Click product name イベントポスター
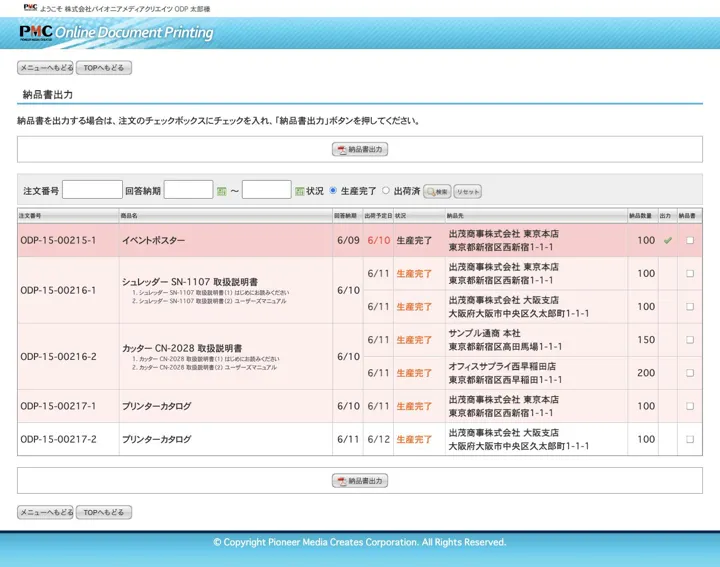The image size is (720, 567). tap(153, 240)
